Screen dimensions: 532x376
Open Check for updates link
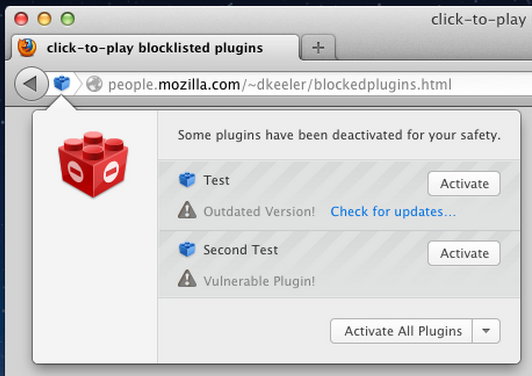(x=393, y=211)
